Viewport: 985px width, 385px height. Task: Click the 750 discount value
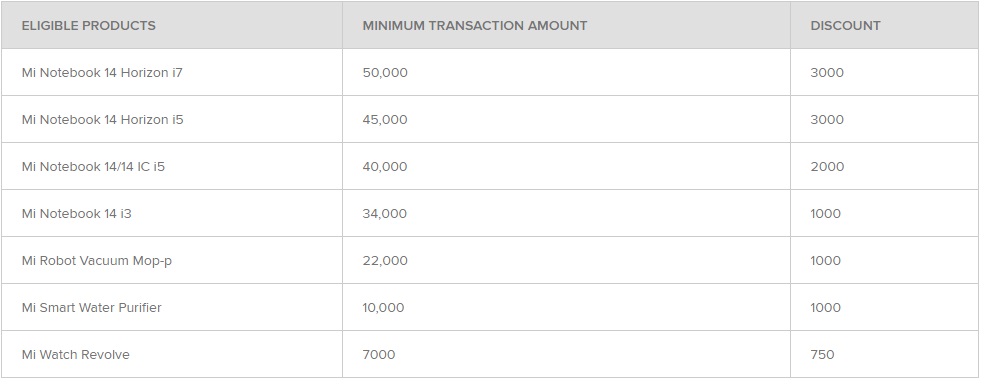click(x=822, y=355)
